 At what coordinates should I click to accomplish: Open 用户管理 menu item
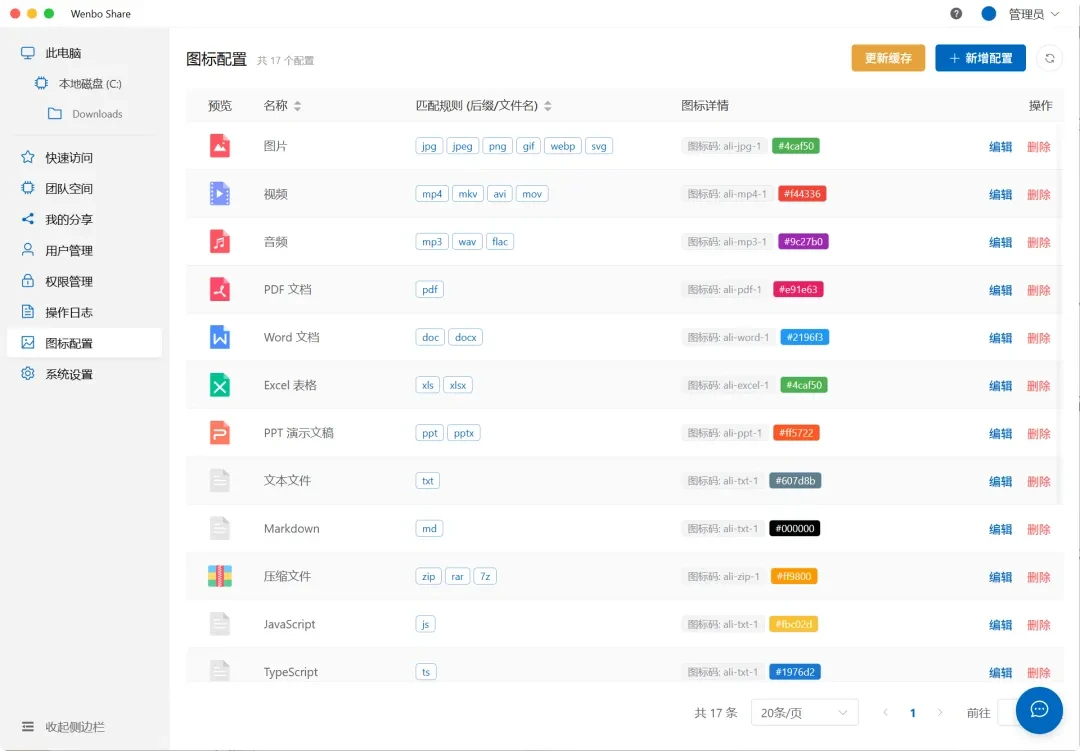click(x=84, y=250)
